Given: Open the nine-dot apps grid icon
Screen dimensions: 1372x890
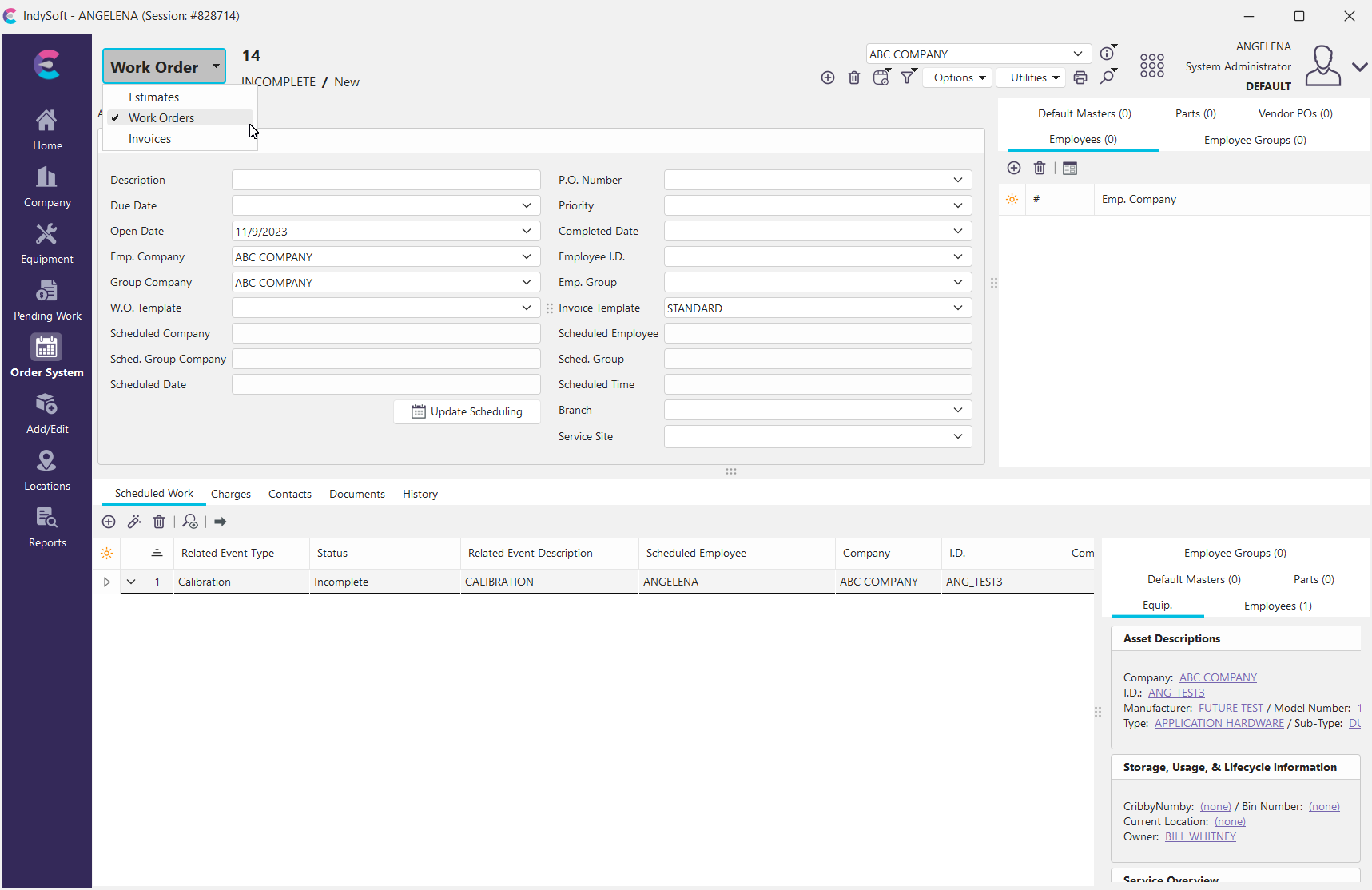Looking at the screenshot, I should (x=1151, y=66).
